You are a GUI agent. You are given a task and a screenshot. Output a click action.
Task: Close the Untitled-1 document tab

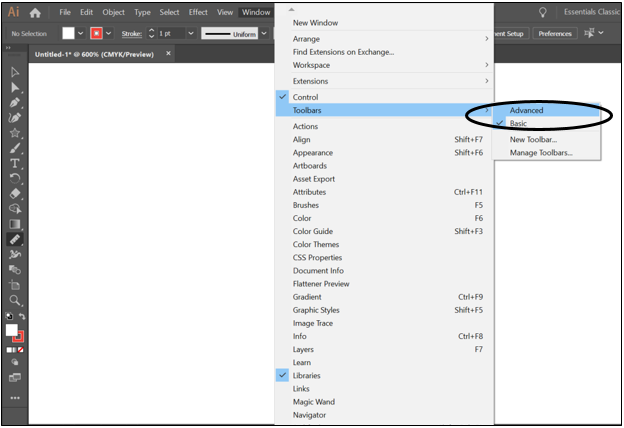(x=168, y=53)
